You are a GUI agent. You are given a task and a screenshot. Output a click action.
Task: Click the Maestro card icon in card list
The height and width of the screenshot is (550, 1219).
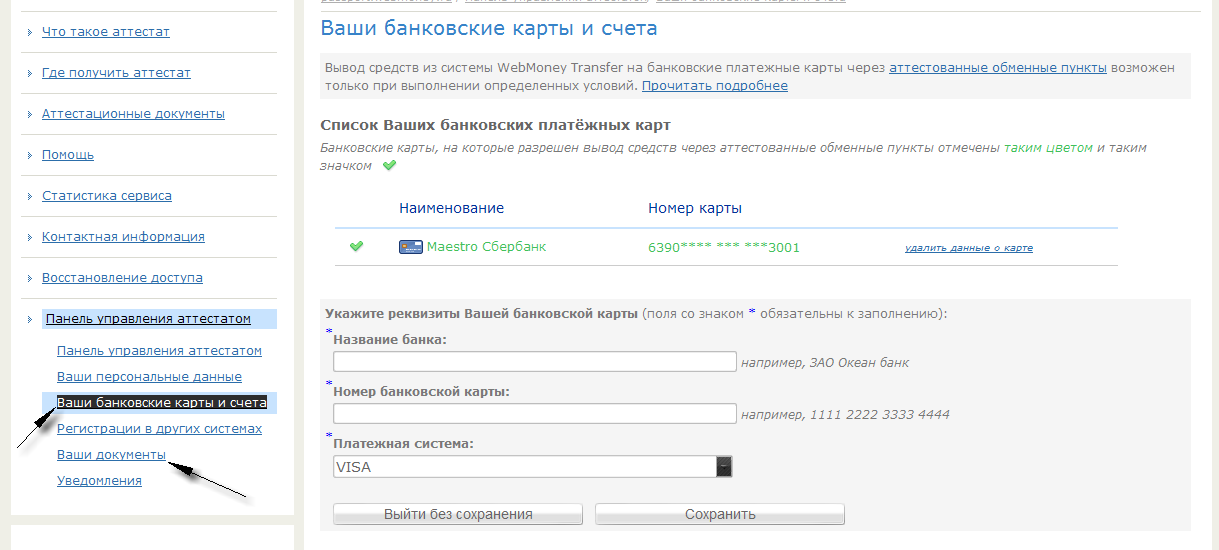410,247
